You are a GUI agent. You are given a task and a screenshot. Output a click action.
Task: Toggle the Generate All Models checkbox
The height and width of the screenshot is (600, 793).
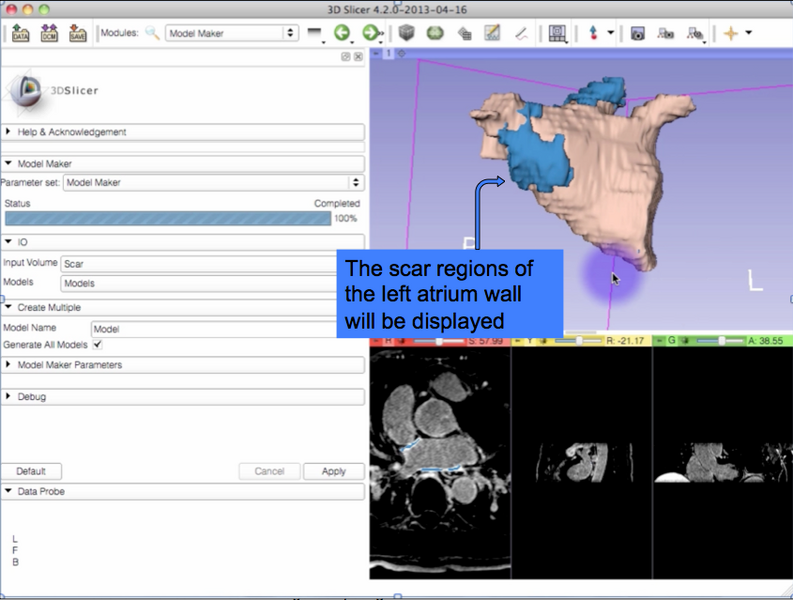click(97, 345)
